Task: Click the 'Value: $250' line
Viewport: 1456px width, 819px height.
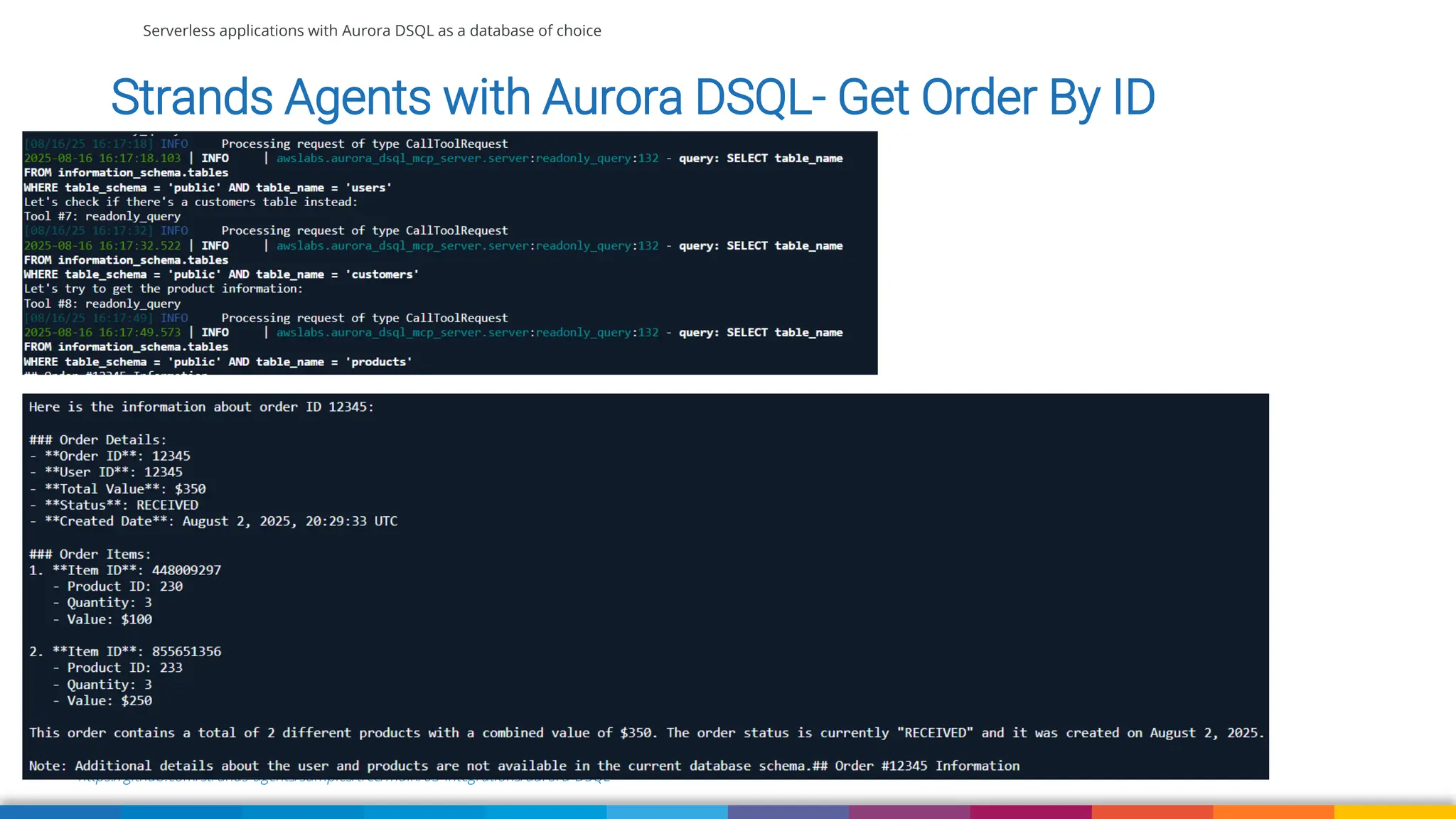Action: pyautogui.click(x=102, y=701)
